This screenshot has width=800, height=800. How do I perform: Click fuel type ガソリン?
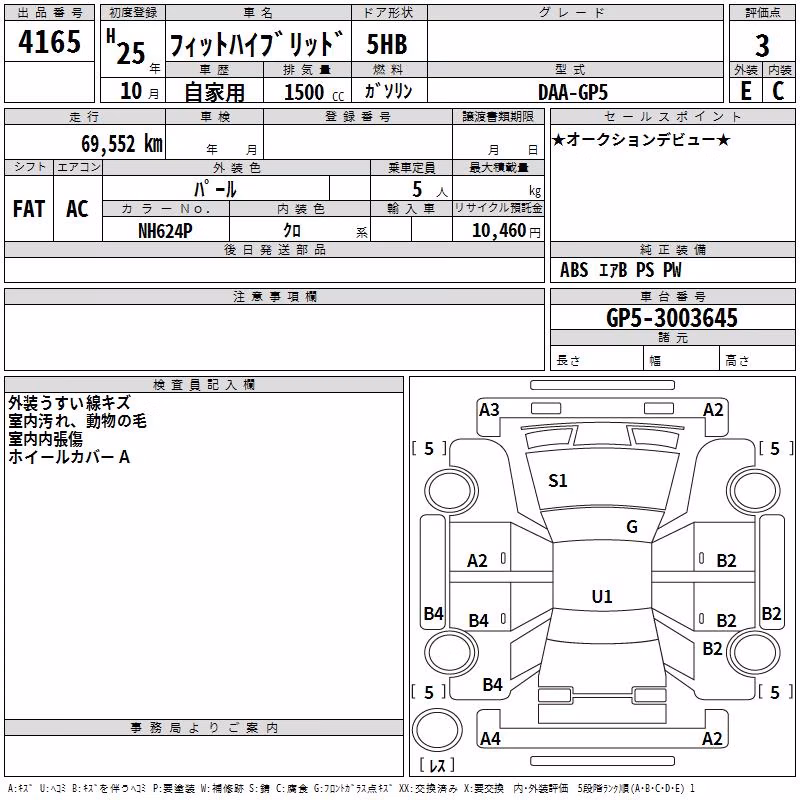tap(388, 91)
